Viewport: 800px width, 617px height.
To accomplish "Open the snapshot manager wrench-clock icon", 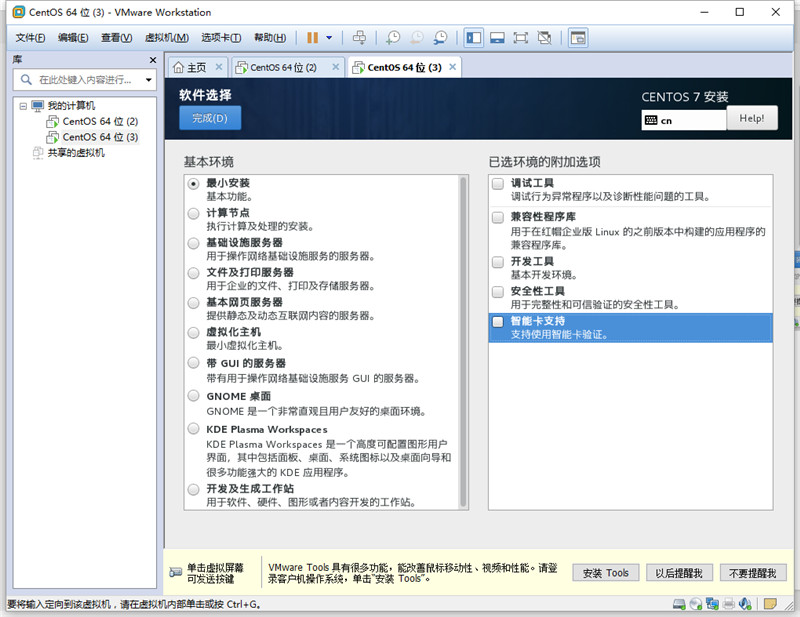I will point(440,37).
